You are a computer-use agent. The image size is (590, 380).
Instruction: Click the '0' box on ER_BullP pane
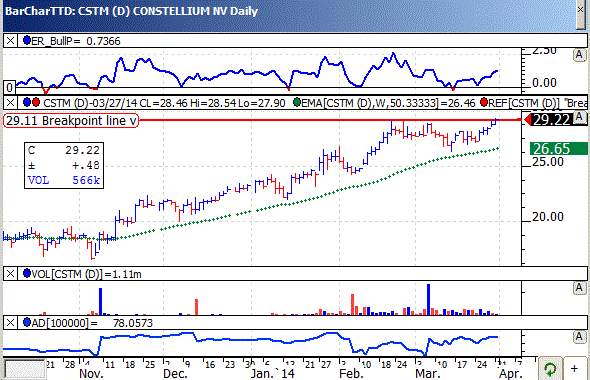9,87
